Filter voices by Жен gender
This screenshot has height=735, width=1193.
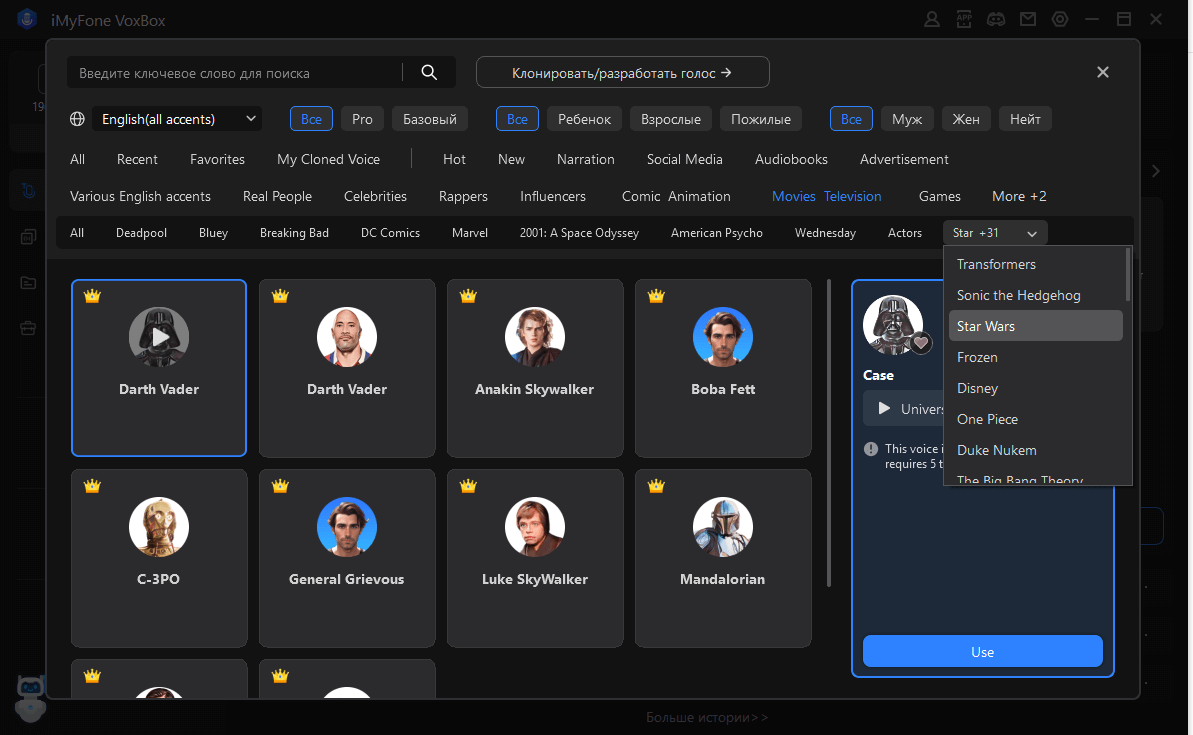click(966, 119)
